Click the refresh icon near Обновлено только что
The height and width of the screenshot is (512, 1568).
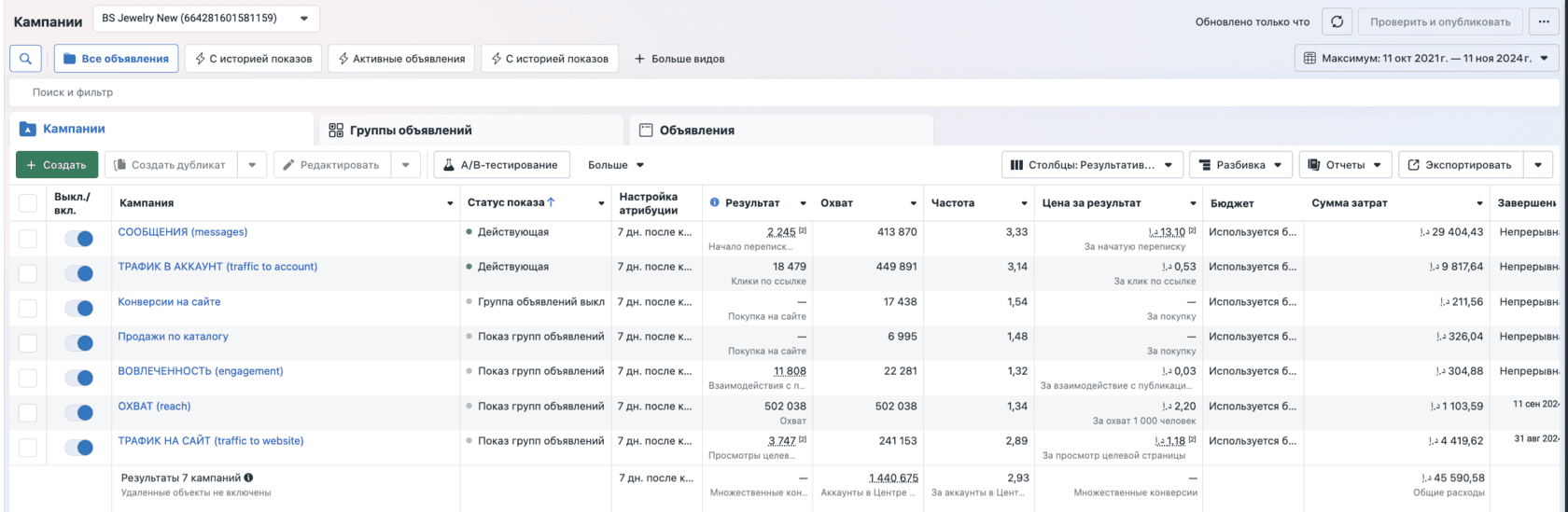(1337, 21)
